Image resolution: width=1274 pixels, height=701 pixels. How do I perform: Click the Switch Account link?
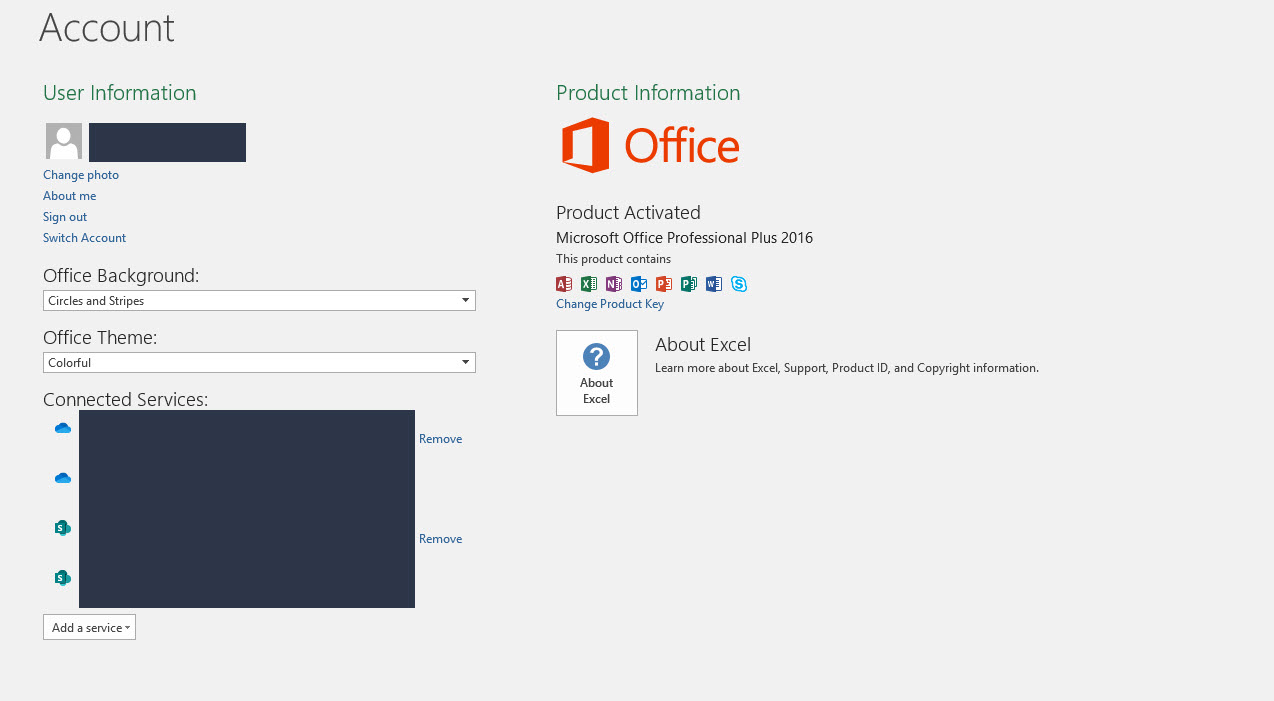(x=84, y=238)
